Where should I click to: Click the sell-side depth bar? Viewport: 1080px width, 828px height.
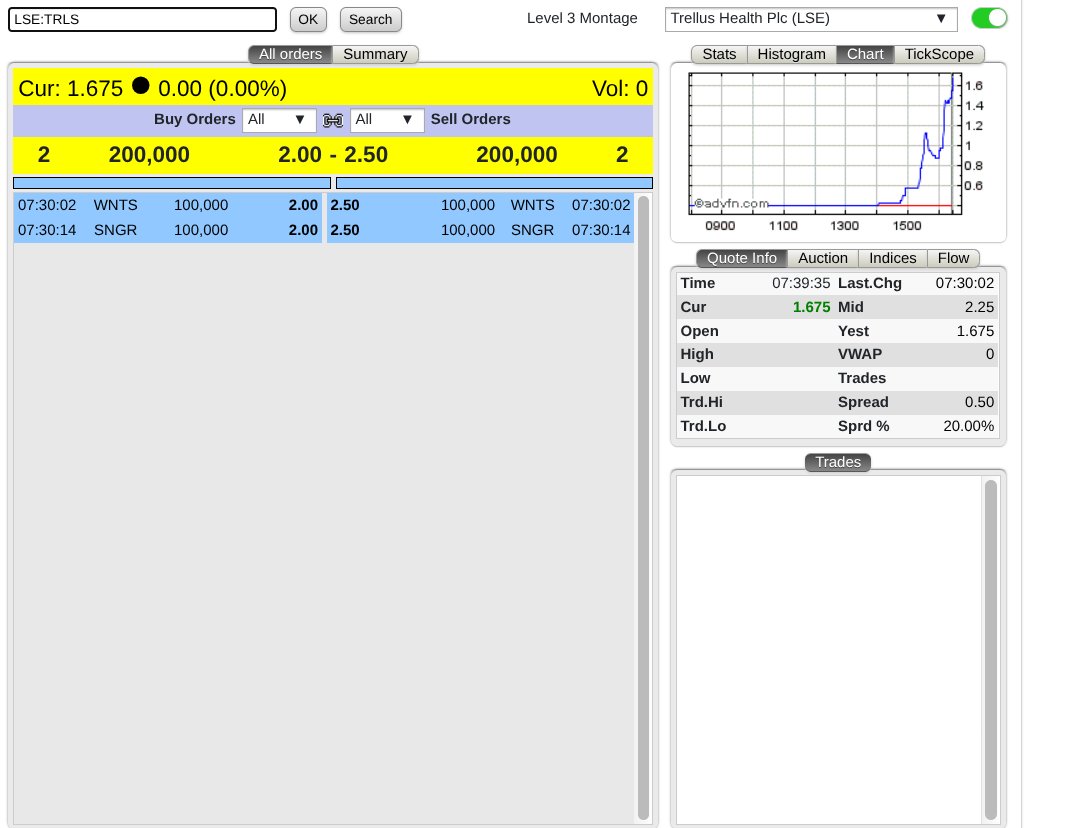[x=495, y=183]
